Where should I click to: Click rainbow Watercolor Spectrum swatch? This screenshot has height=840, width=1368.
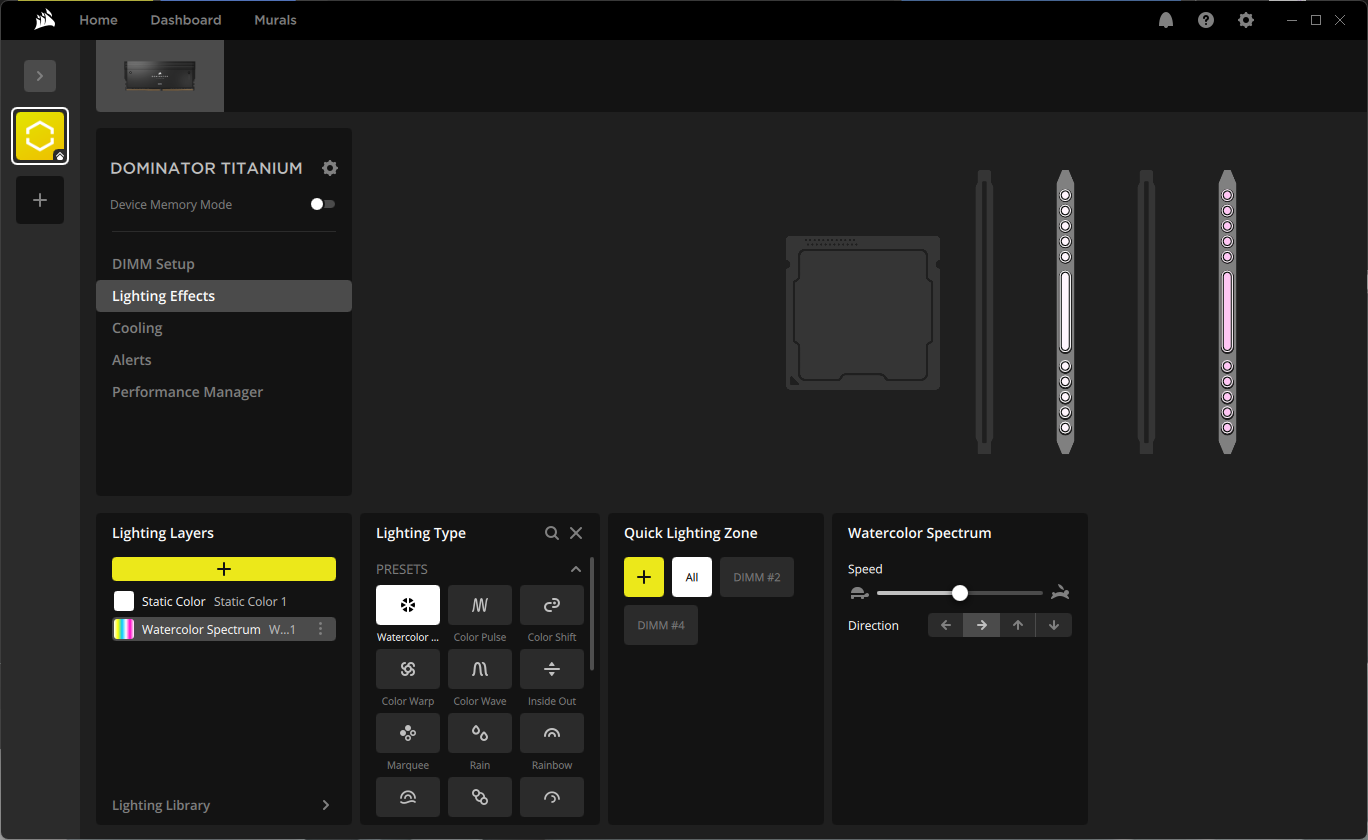[124, 629]
